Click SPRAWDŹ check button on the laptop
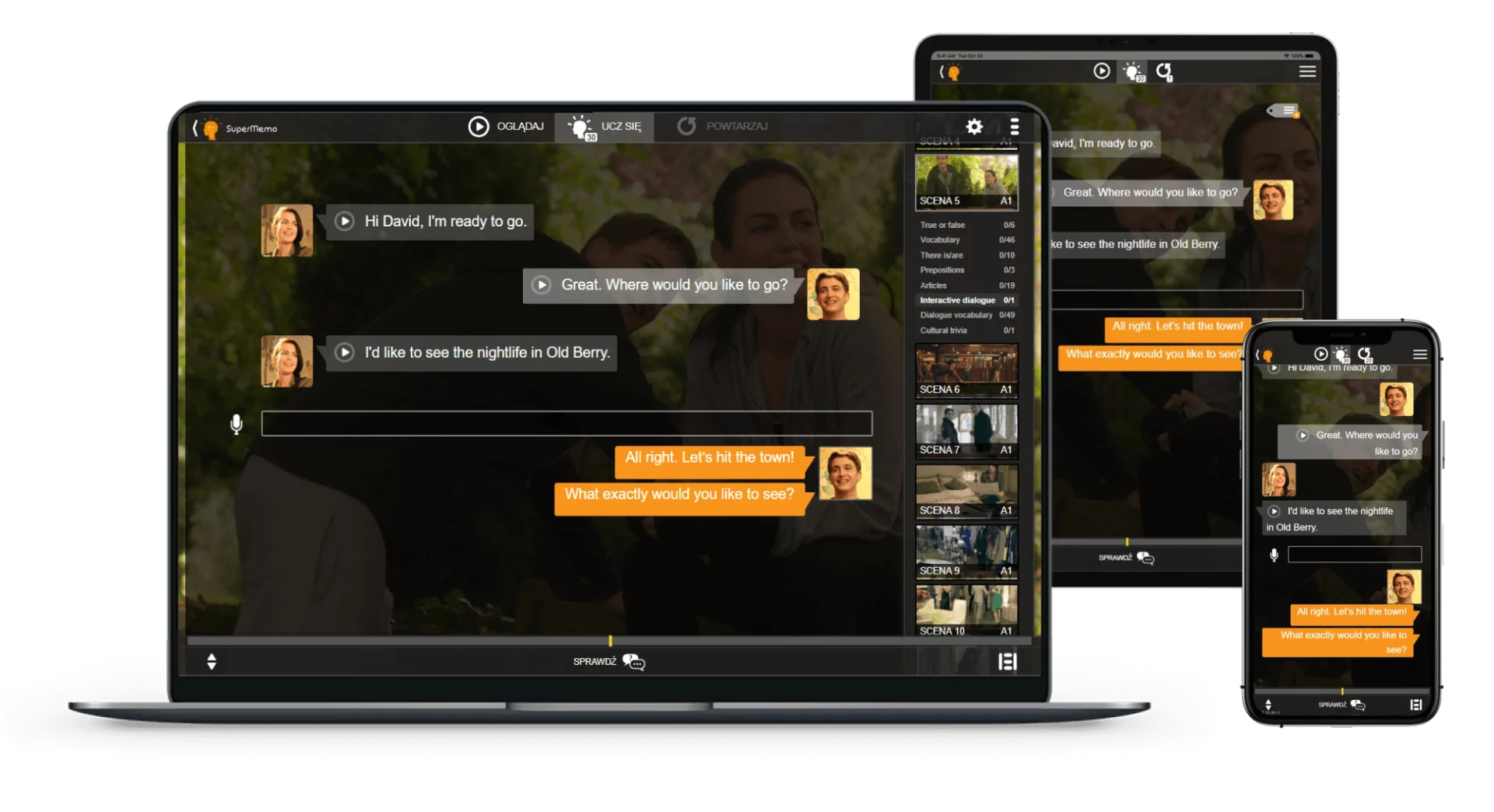The height and width of the screenshot is (812, 1494). coord(609,662)
